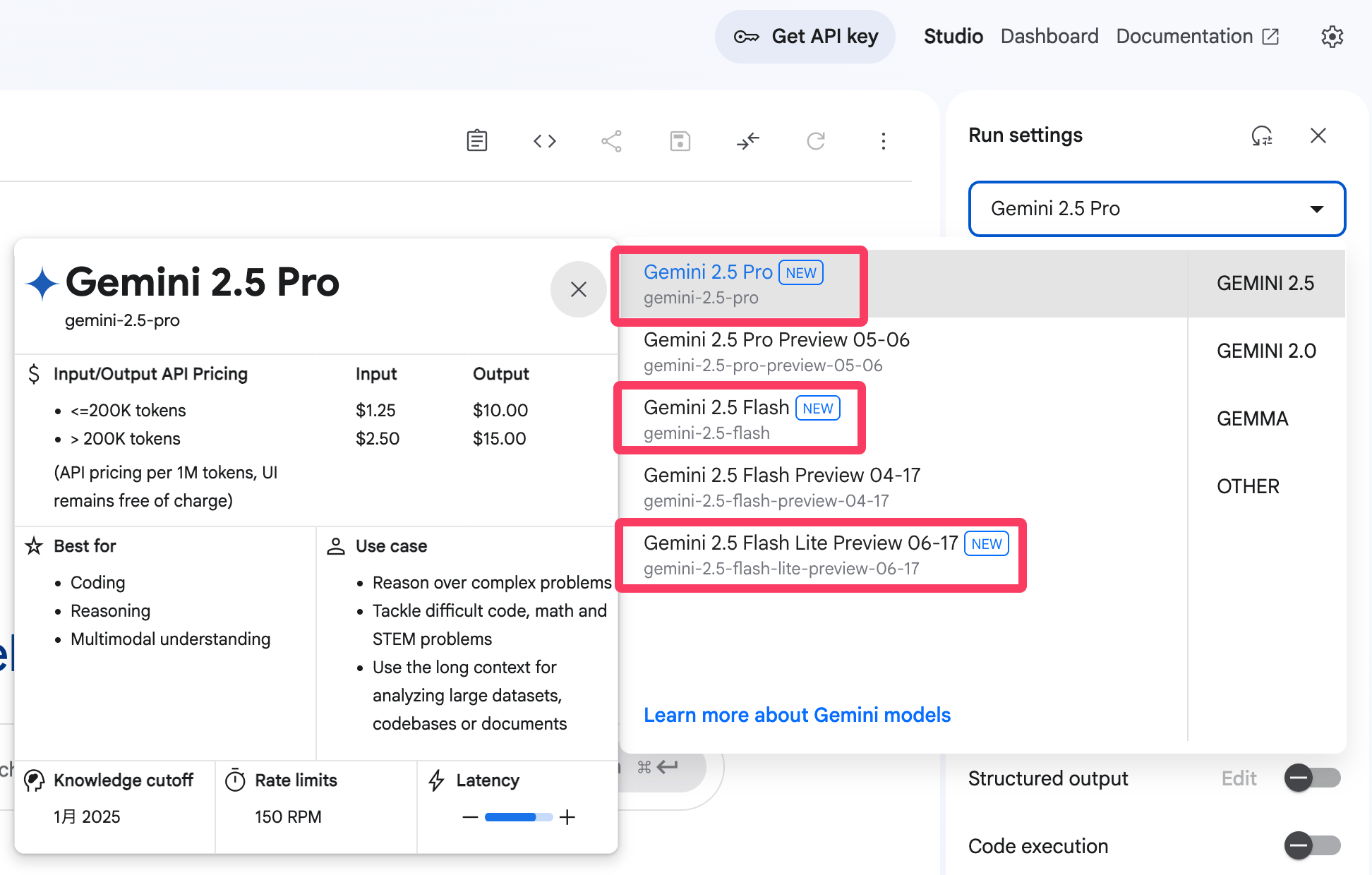Screen dimensions: 1372x875
Task: Click the Get API key button
Action: pos(805,37)
